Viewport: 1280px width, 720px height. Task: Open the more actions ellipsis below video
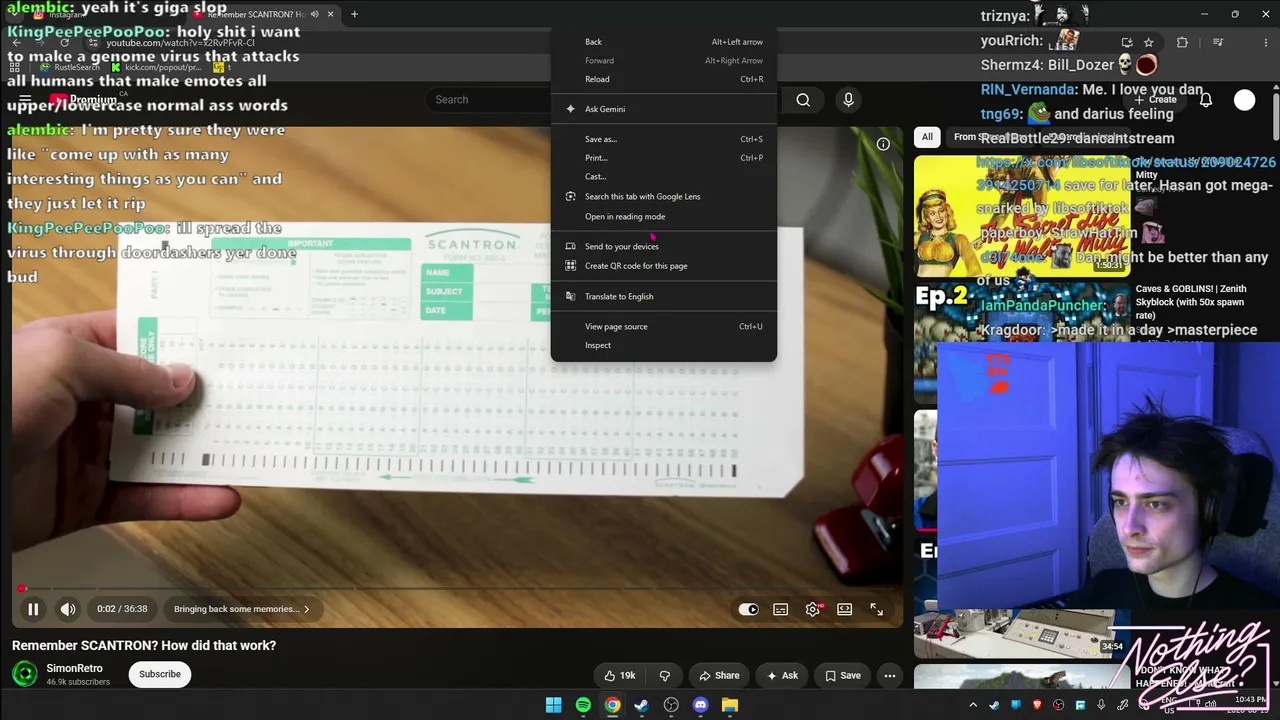tap(889, 676)
